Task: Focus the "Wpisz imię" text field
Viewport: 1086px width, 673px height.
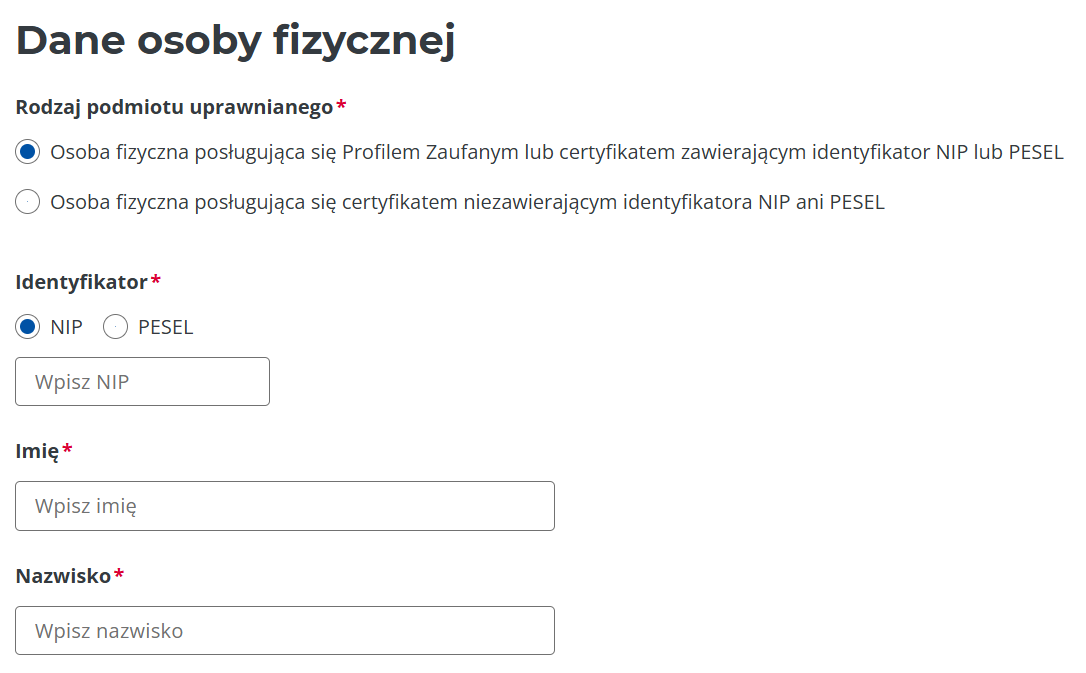Action: pyautogui.click(x=284, y=506)
